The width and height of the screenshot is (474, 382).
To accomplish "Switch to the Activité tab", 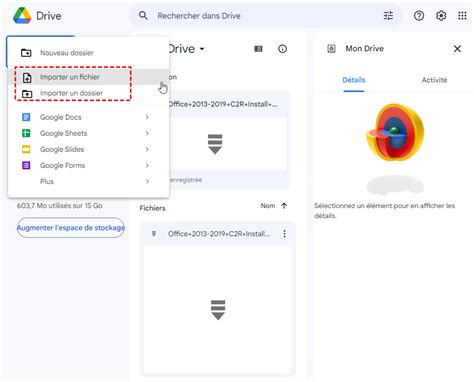I will pos(434,80).
